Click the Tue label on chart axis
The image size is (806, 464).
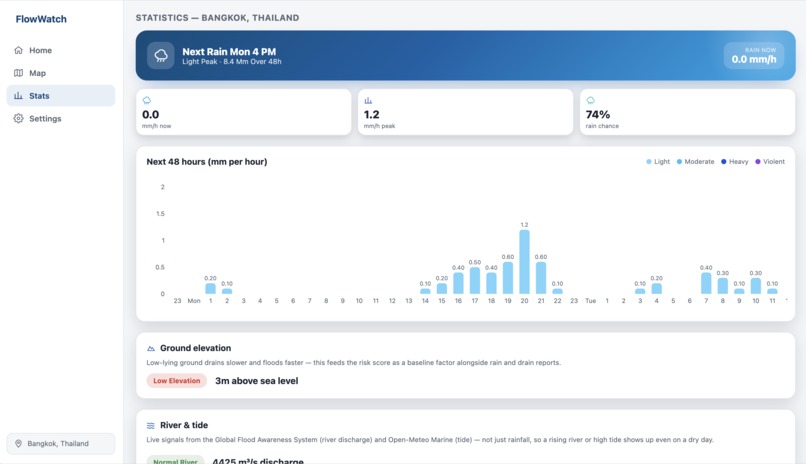(x=591, y=301)
